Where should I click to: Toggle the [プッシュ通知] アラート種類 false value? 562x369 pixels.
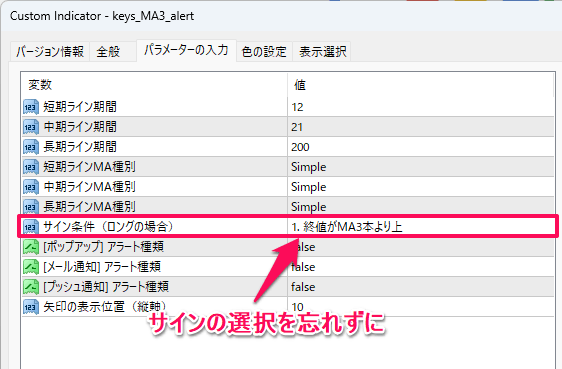coord(421,287)
